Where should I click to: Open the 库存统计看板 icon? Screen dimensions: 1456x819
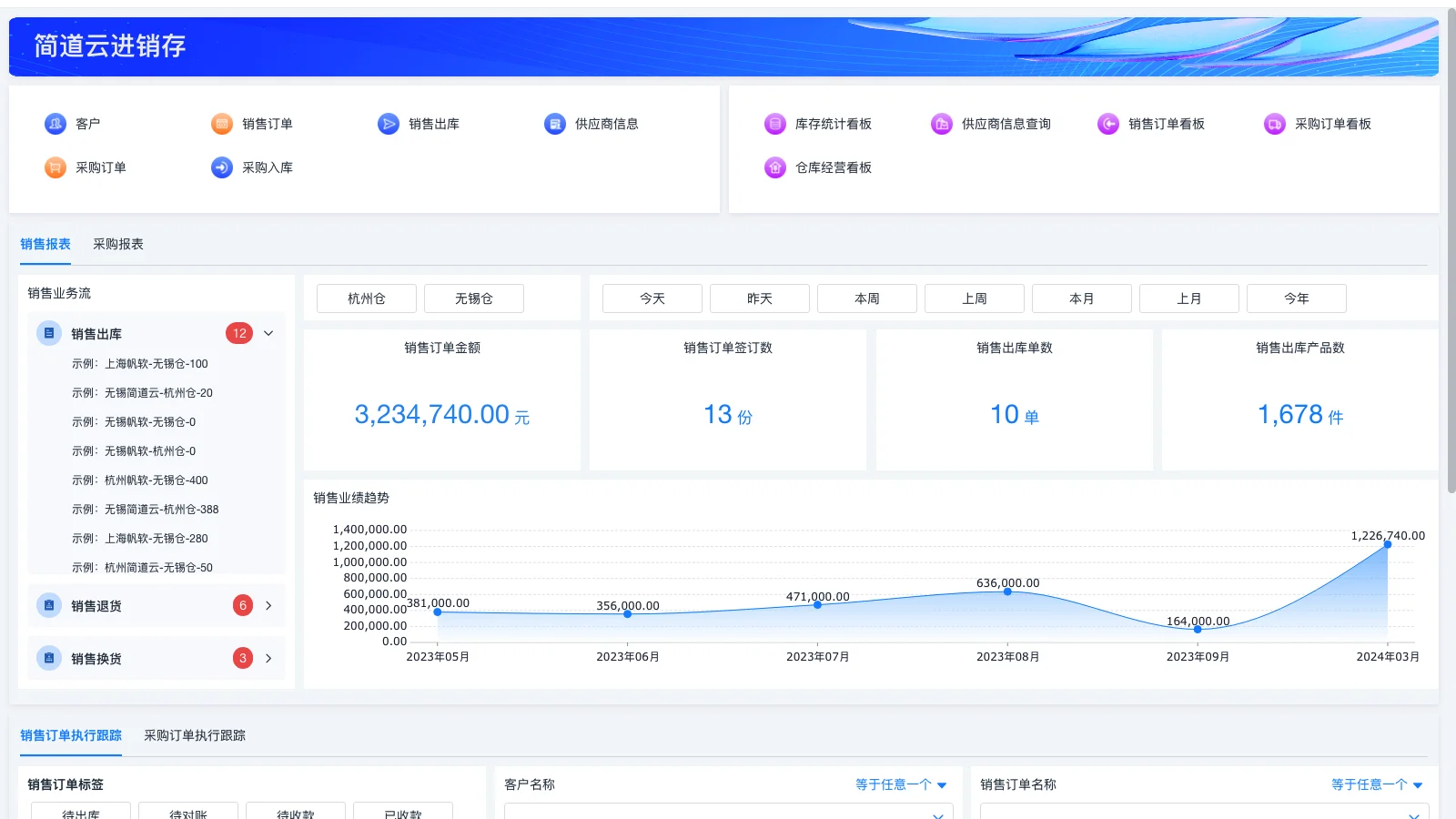[x=775, y=124]
